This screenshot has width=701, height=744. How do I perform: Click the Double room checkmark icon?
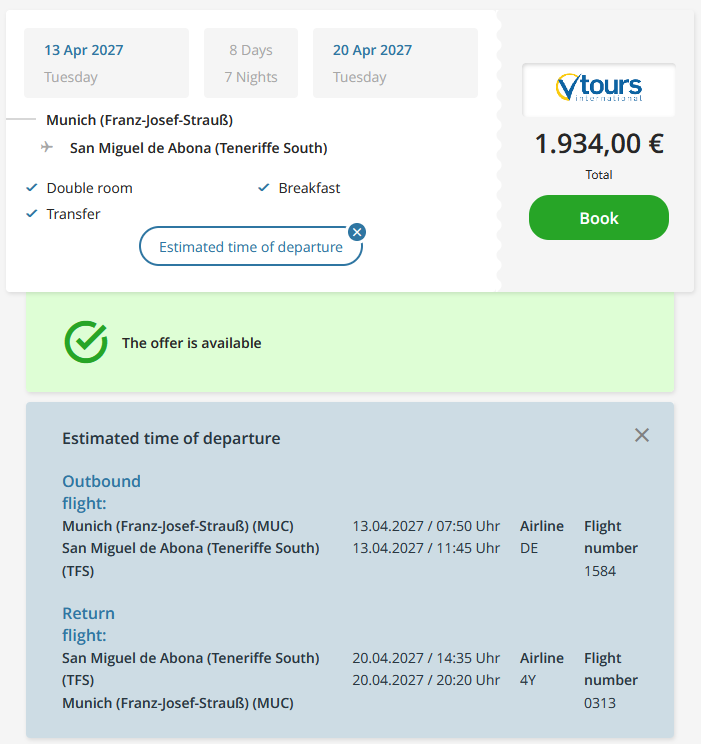(x=32, y=188)
